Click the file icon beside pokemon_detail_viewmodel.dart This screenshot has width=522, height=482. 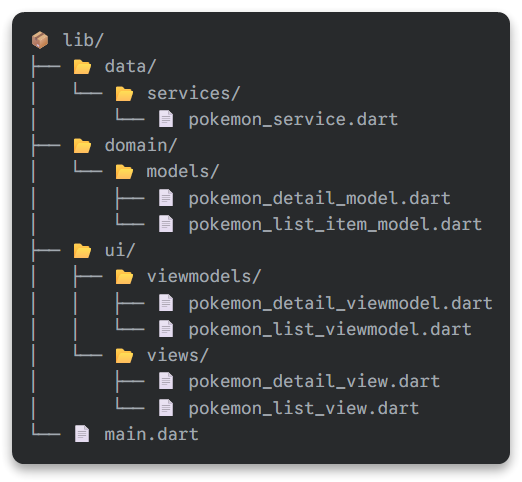166,303
